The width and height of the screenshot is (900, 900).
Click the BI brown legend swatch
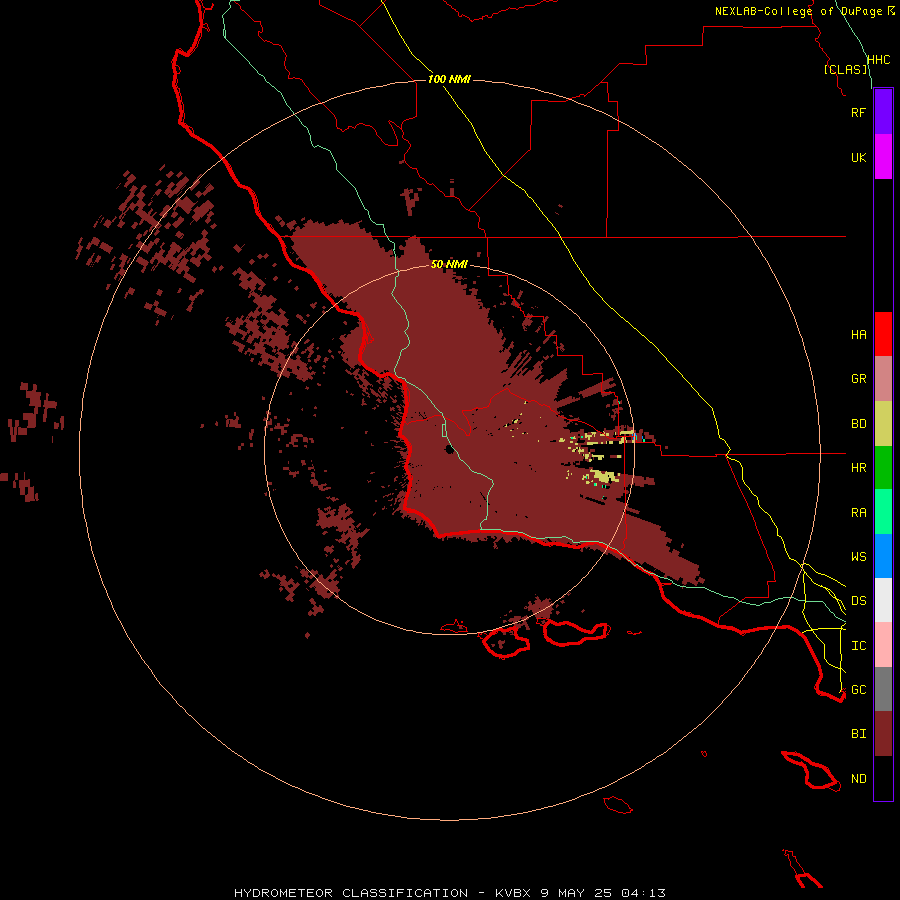[883, 734]
